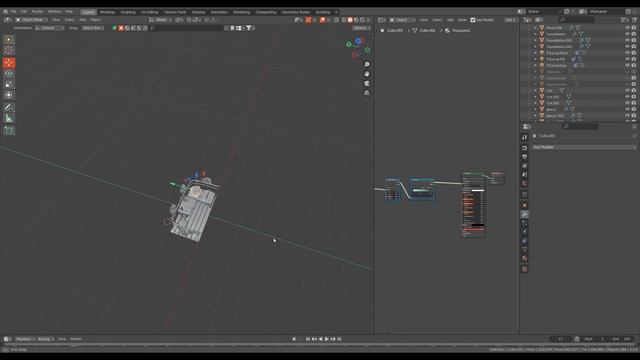The height and width of the screenshot is (360, 640).
Task: Open the node editor Object type dropdown
Action: 401,20
